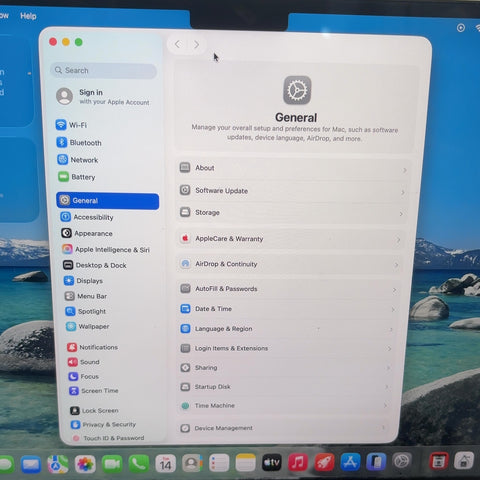Image resolution: width=480 pixels, height=480 pixels.
Task: Select Network in the sidebar
Action: click(x=78, y=160)
